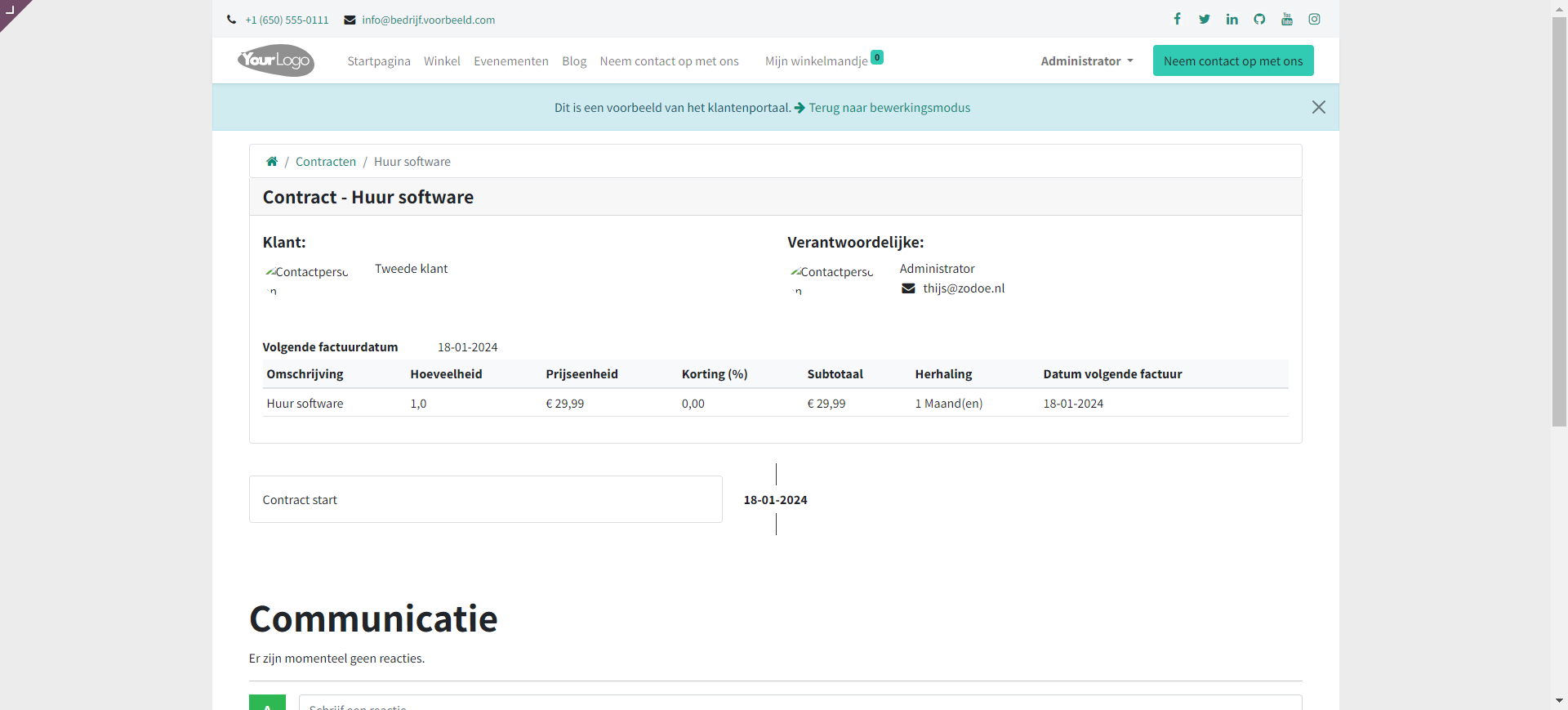Dismiss the customer portal preview banner
Image resolution: width=1568 pixels, height=710 pixels.
pos(1318,107)
